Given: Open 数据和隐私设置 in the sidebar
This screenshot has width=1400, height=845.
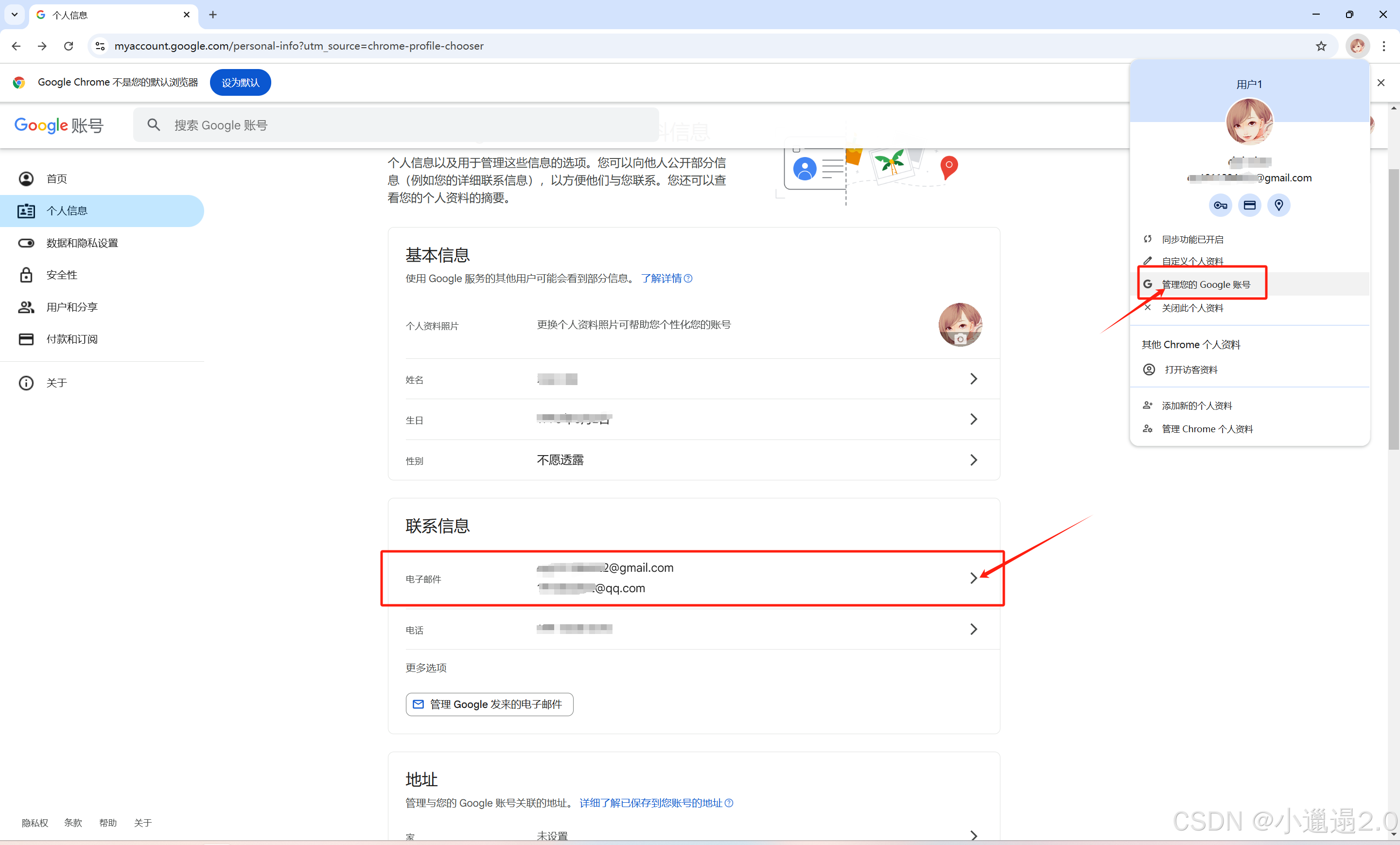Looking at the screenshot, I should pyautogui.click(x=82, y=243).
